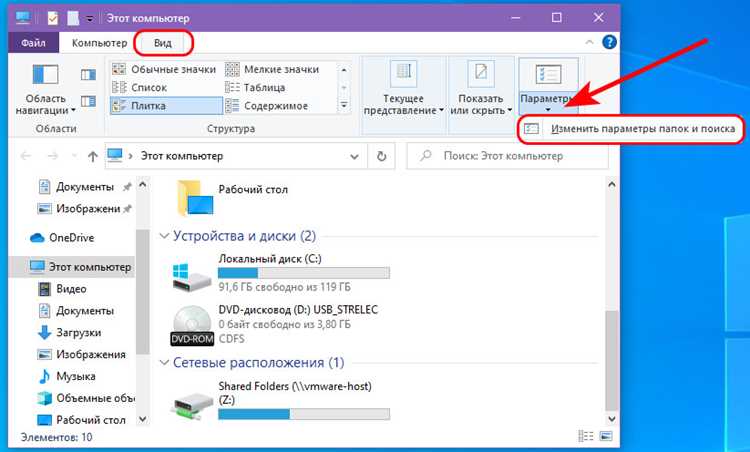Open Музыка in navigation pane
The image size is (750, 452).
[x=66, y=376]
